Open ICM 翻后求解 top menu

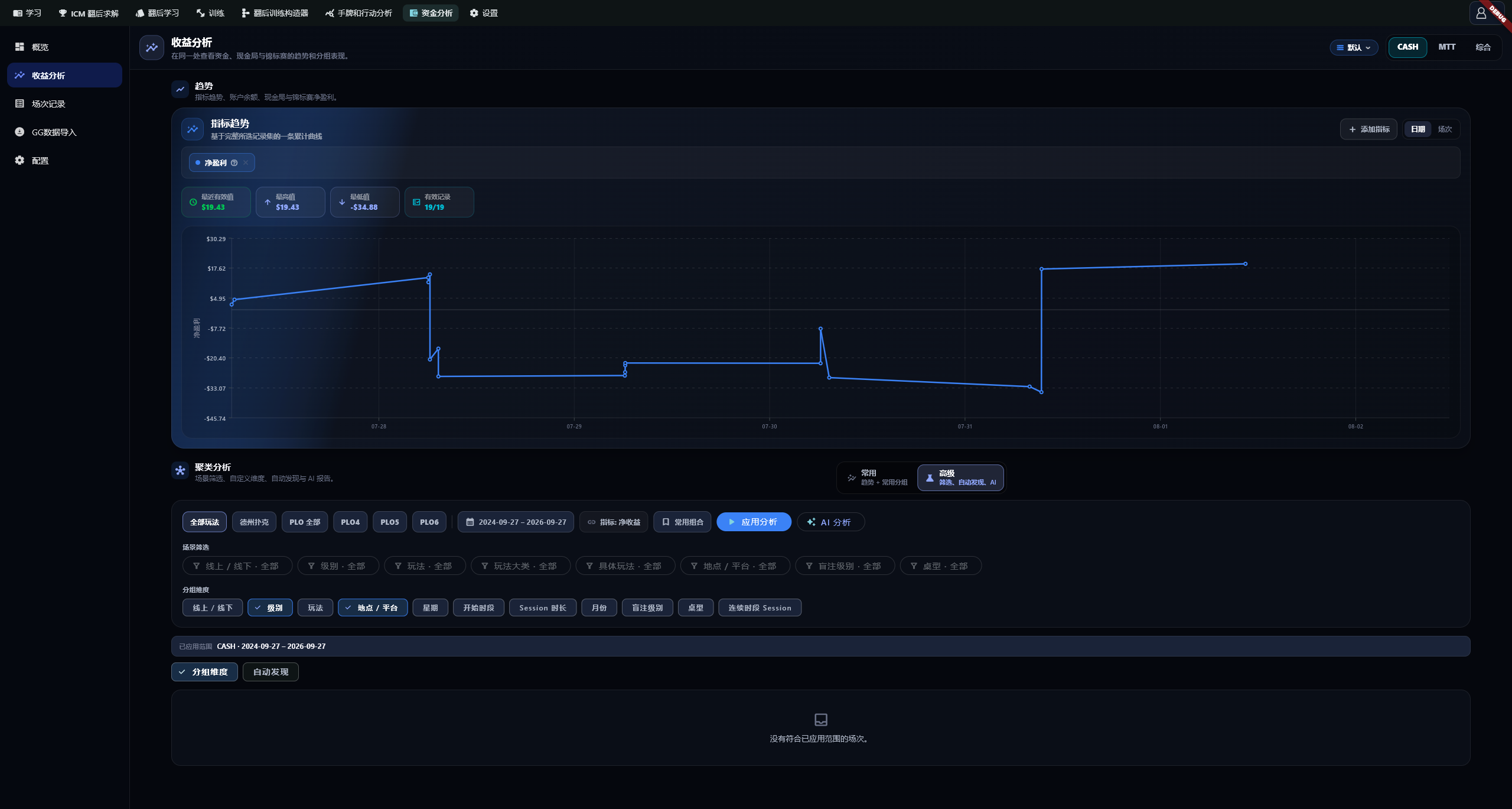89,13
